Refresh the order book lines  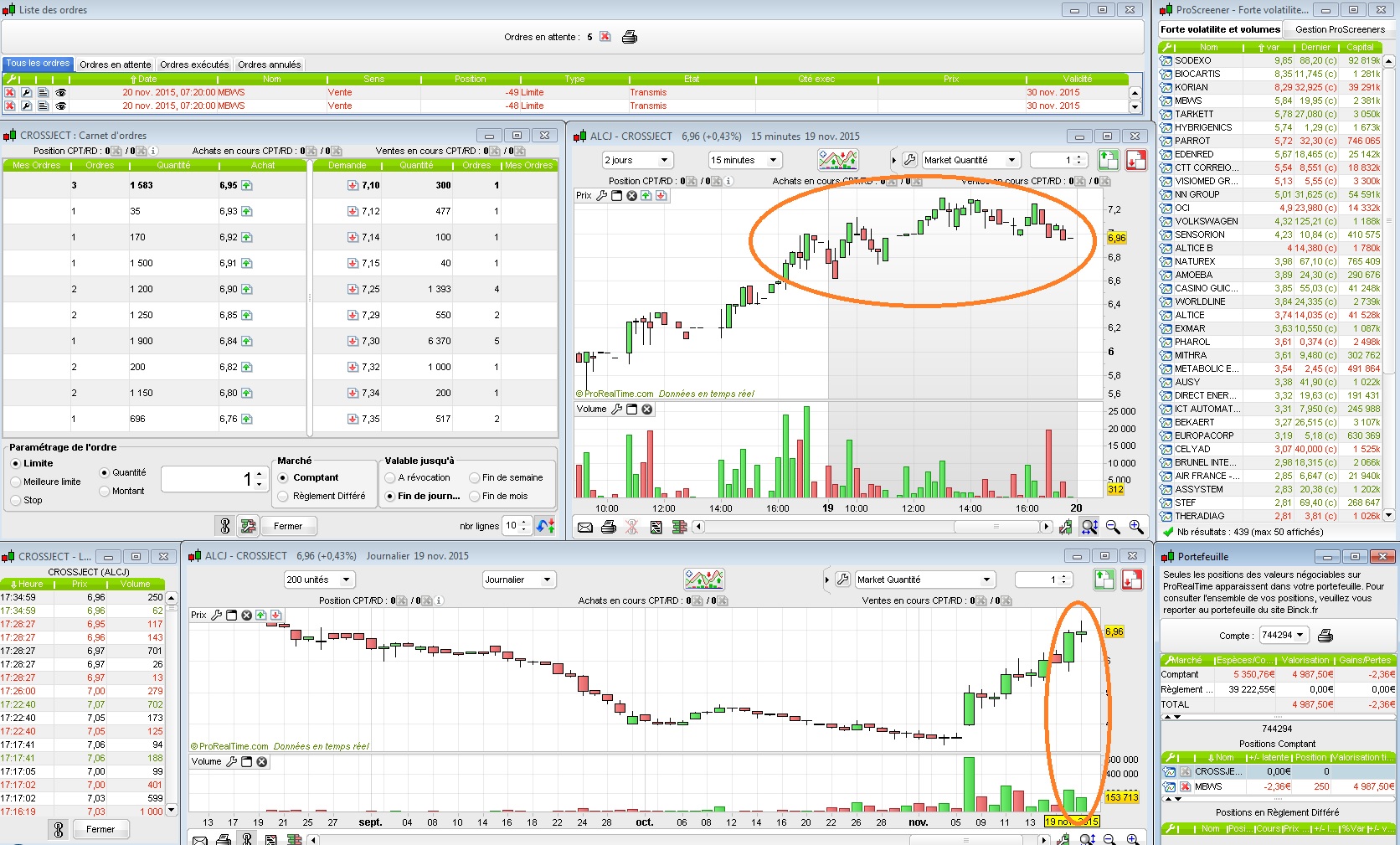pos(546,526)
